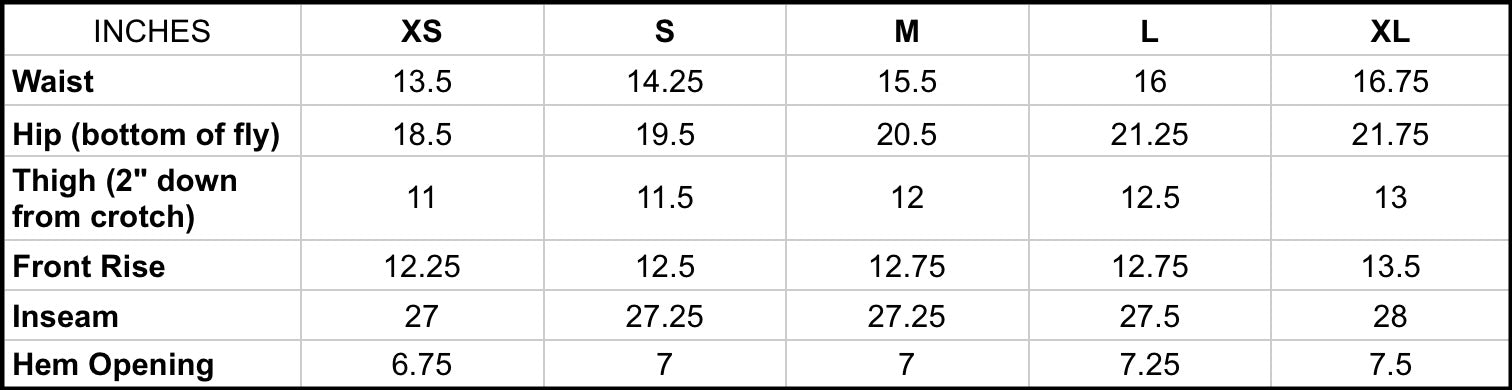Select the XS hem opening value 6.75
The width and height of the screenshot is (1512, 390).
click(422, 365)
